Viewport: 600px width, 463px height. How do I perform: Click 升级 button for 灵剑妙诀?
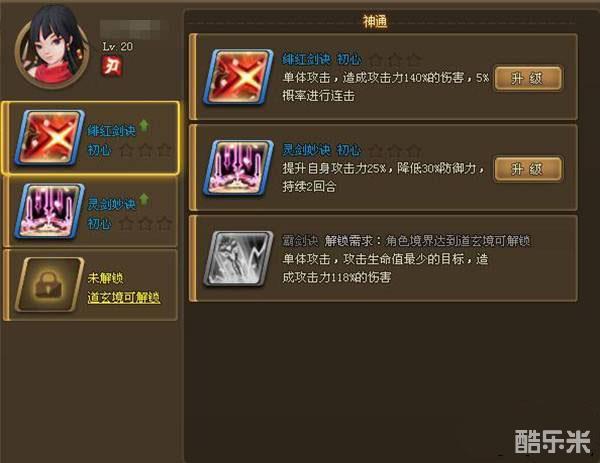(528, 169)
